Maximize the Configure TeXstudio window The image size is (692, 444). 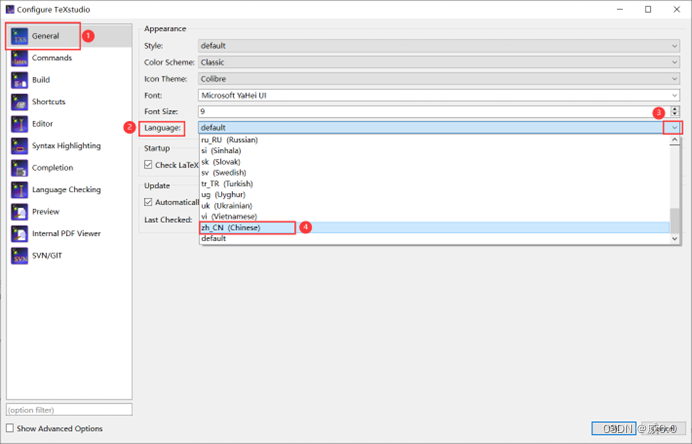pyautogui.click(x=648, y=9)
